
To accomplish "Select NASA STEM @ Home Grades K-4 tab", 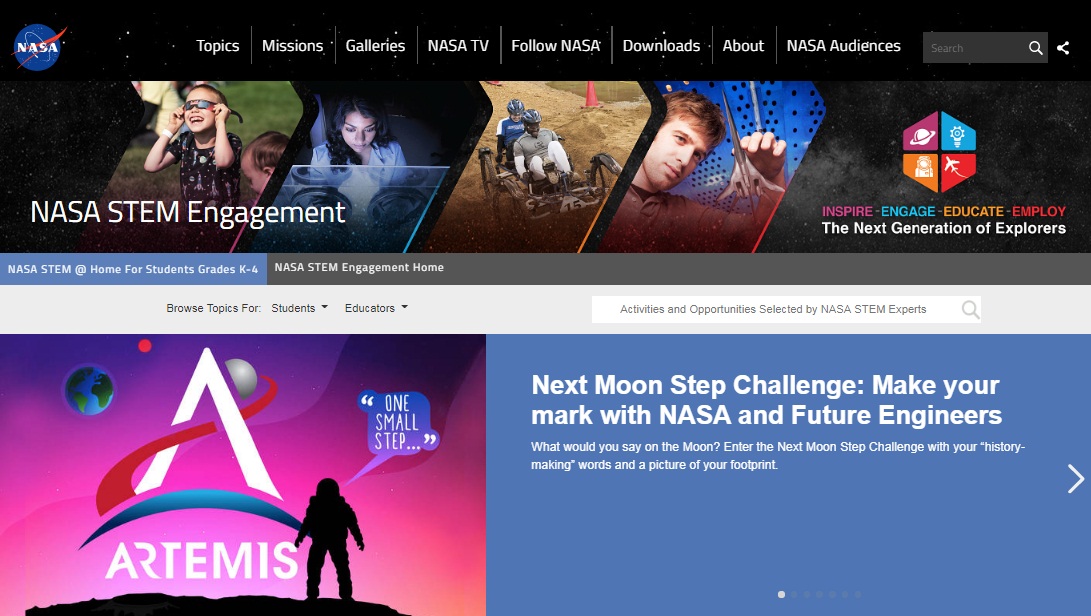I will [133, 269].
